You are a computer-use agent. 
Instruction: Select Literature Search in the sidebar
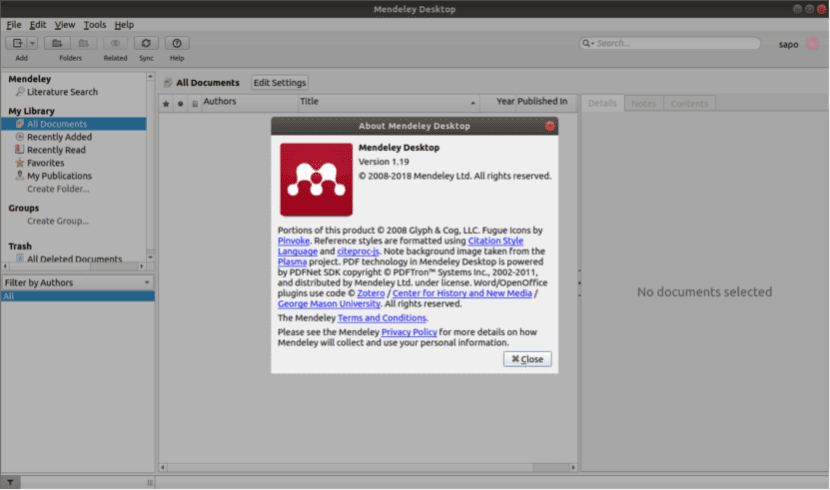tap(62, 92)
